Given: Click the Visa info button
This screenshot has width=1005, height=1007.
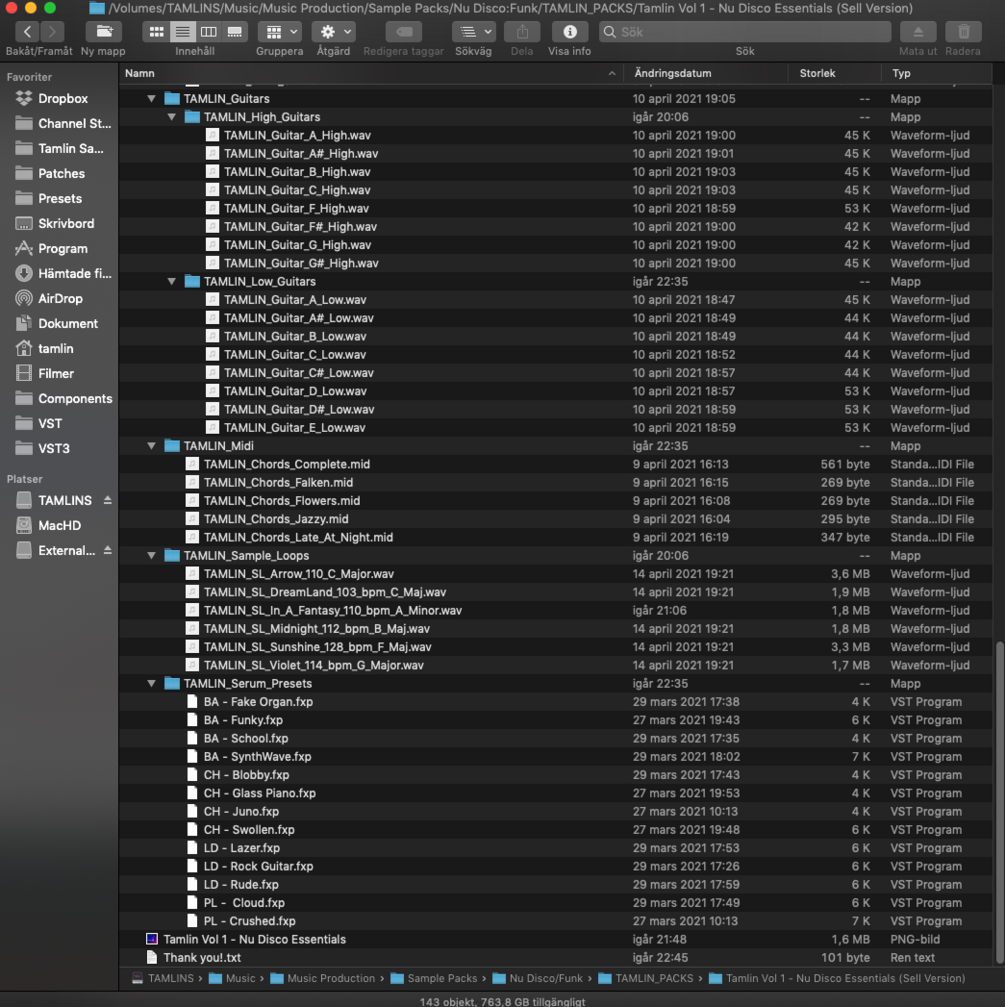Looking at the screenshot, I should click(570, 31).
